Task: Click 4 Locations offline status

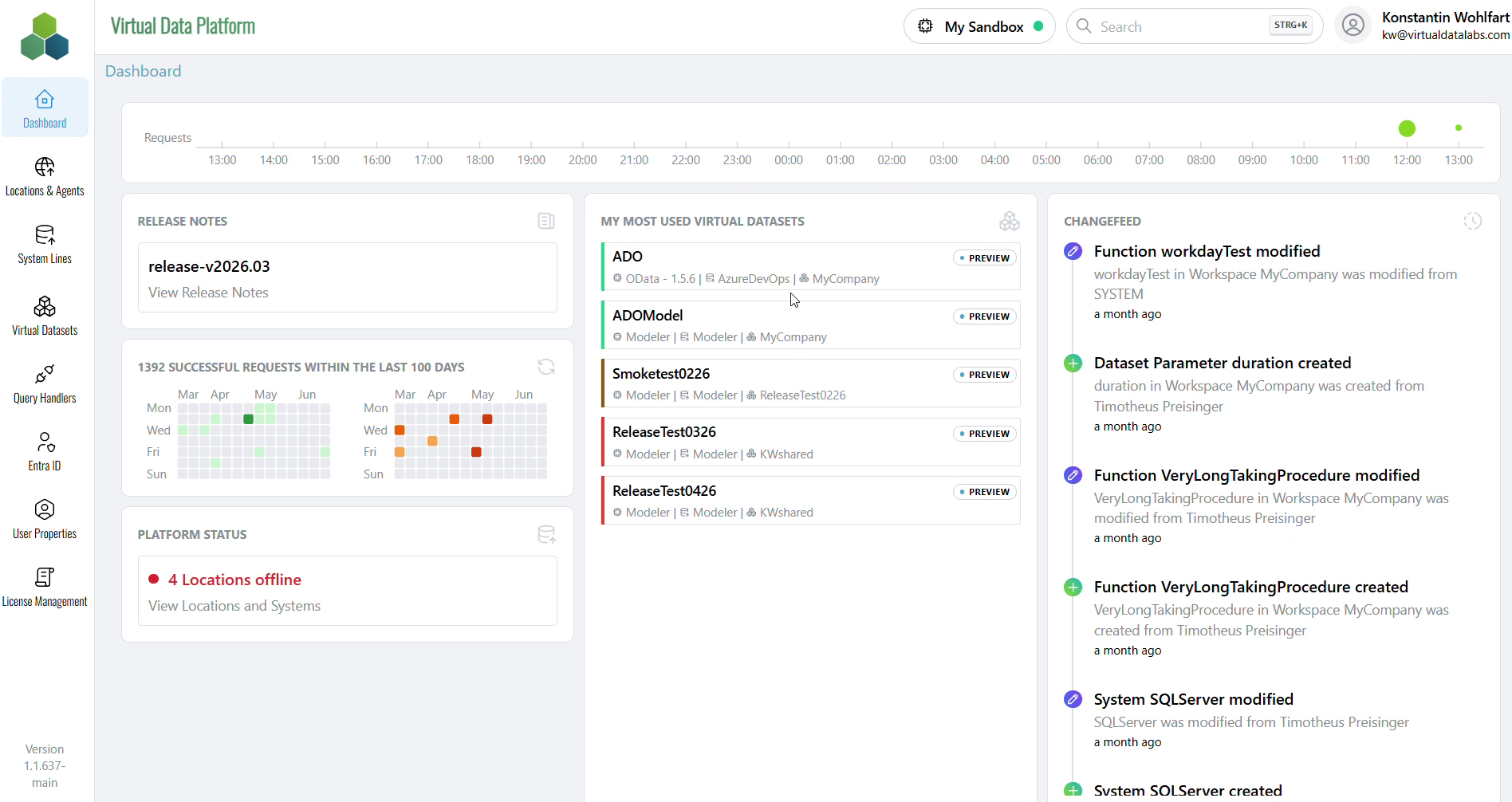Action: pyautogui.click(x=234, y=580)
